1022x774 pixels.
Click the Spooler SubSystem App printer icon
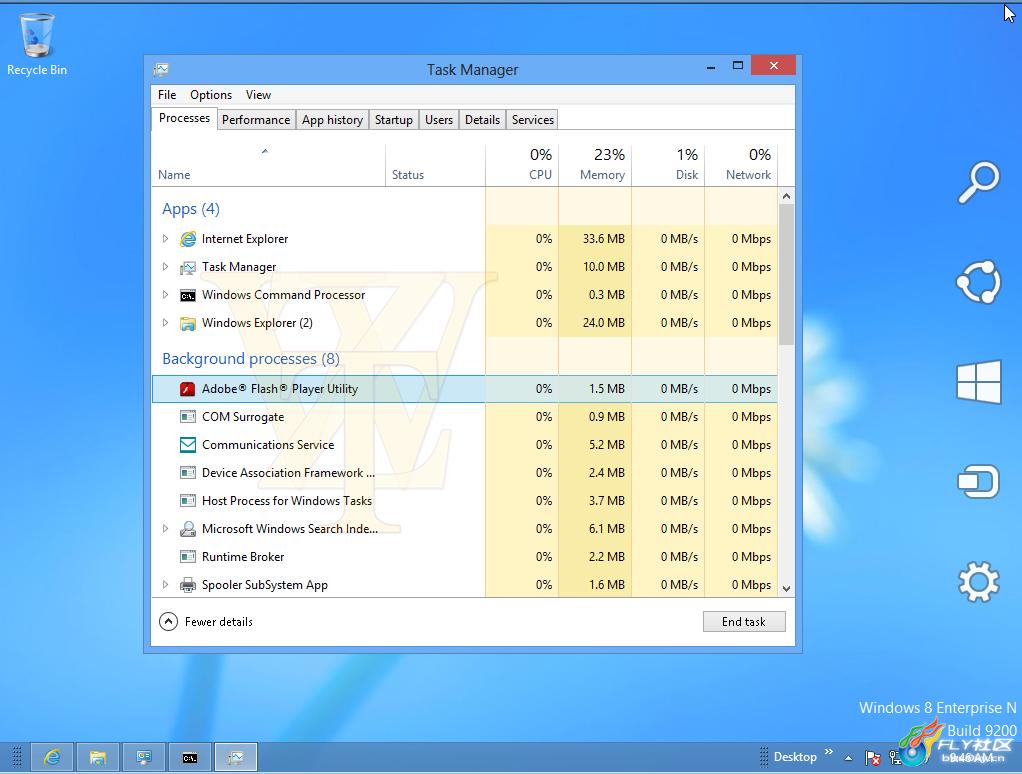pos(188,585)
